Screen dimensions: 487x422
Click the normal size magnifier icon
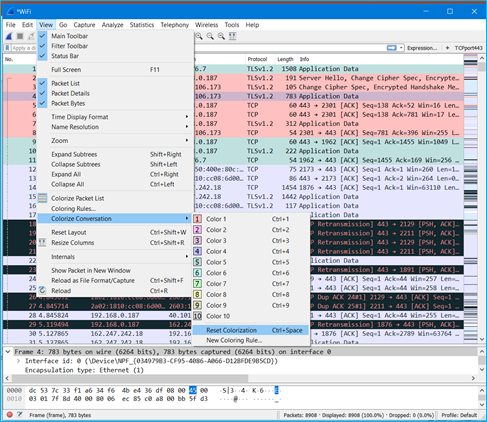tap(221, 36)
